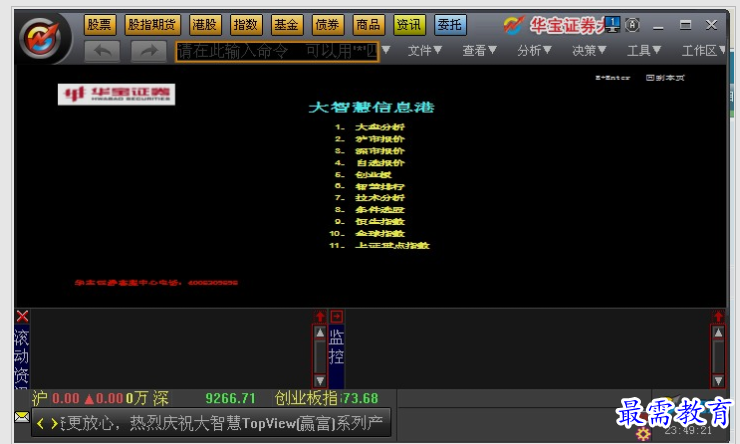Open the 资讯 news button

[409, 25]
